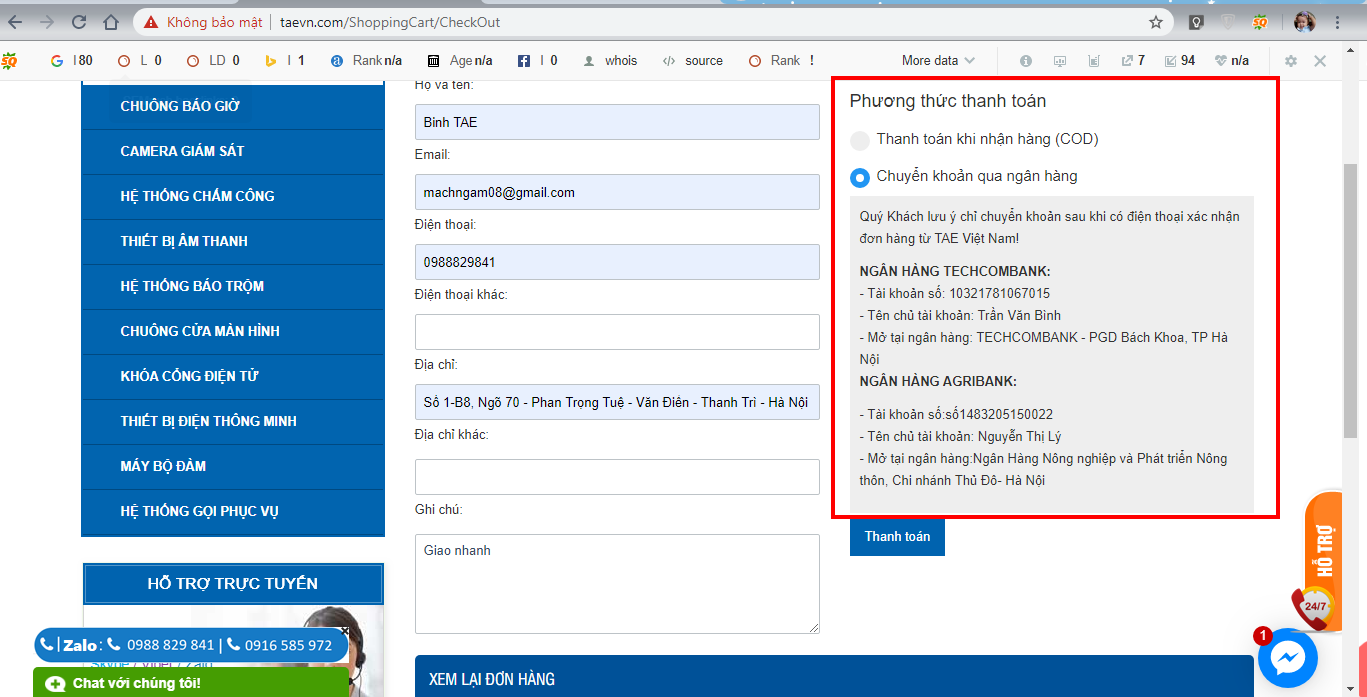Close the SEOquake bar
The image size is (1367, 697).
click(x=1320, y=61)
